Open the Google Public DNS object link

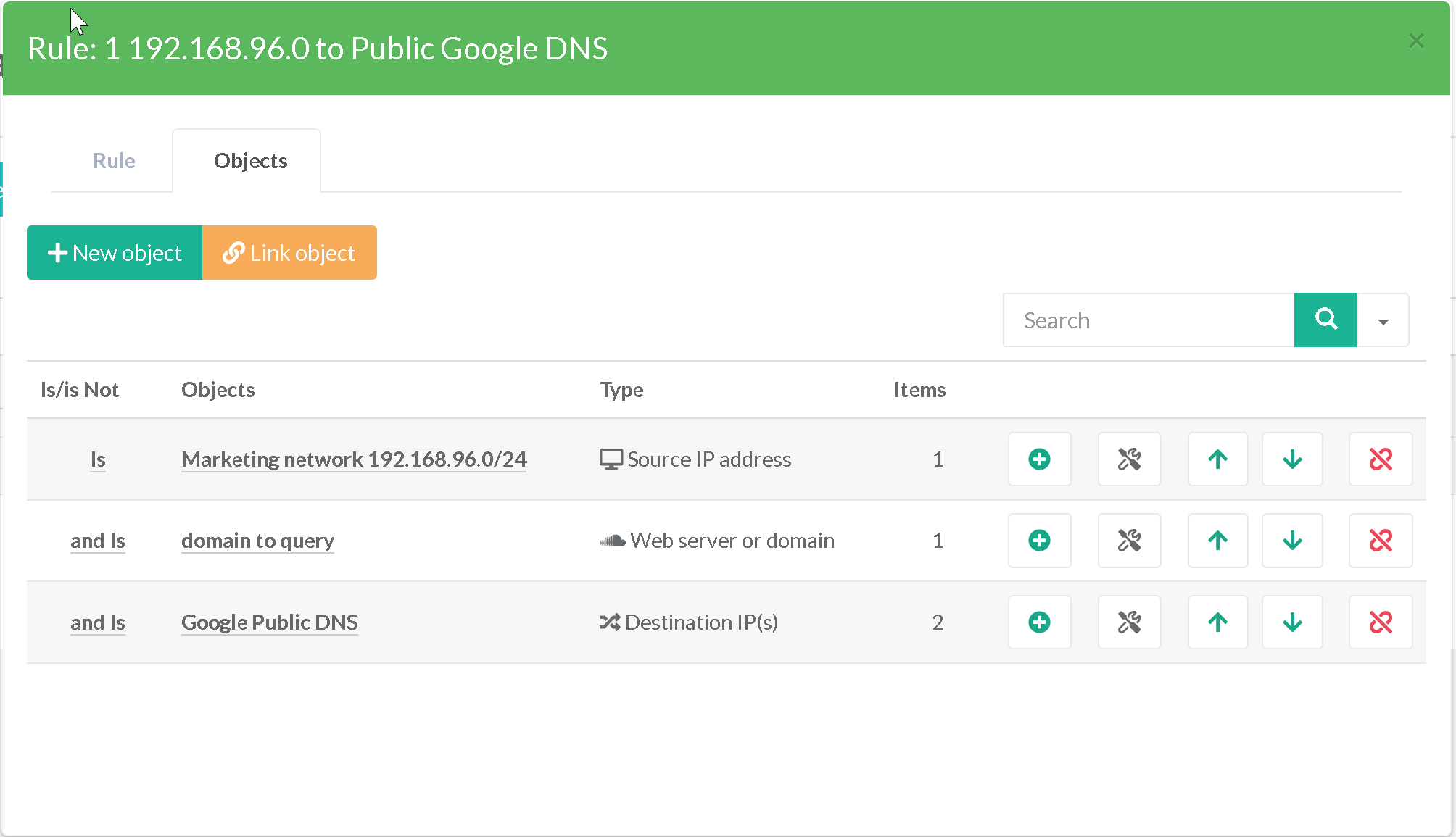tap(269, 622)
